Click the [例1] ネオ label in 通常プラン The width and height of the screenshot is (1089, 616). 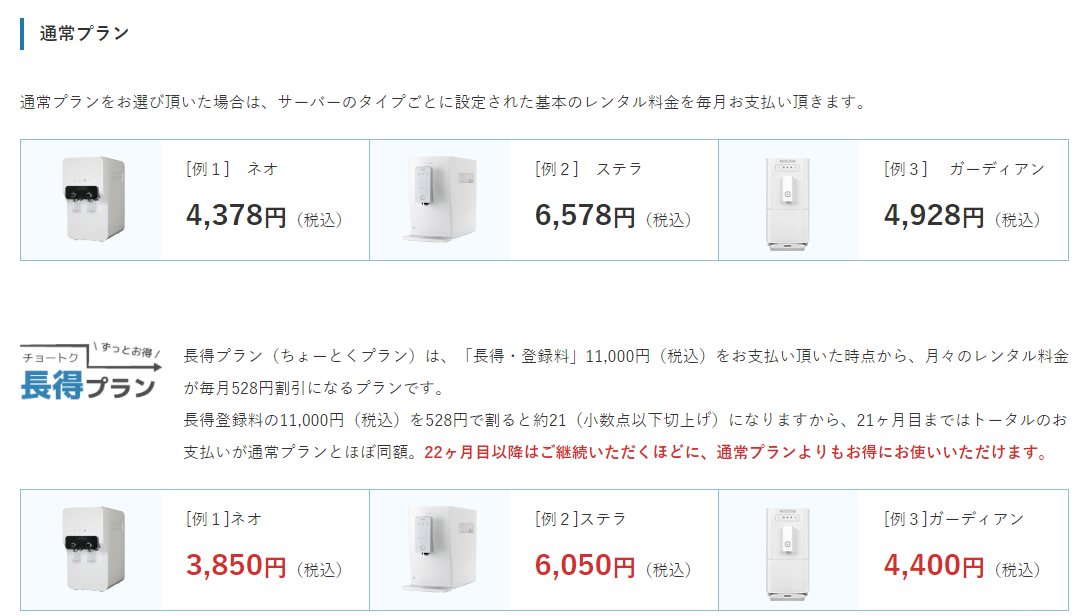click(232, 169)
